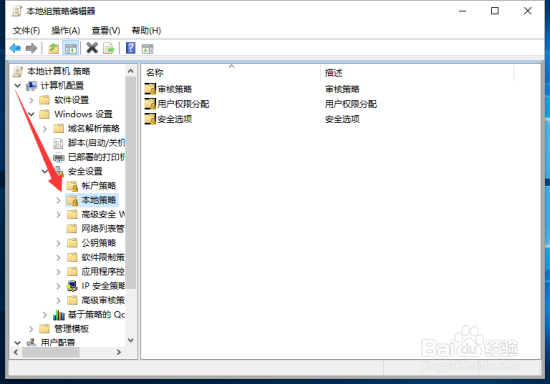Select 网络列表管理 tree item
This screenshot has width=550, height=384.
click(x=103, y=229)
